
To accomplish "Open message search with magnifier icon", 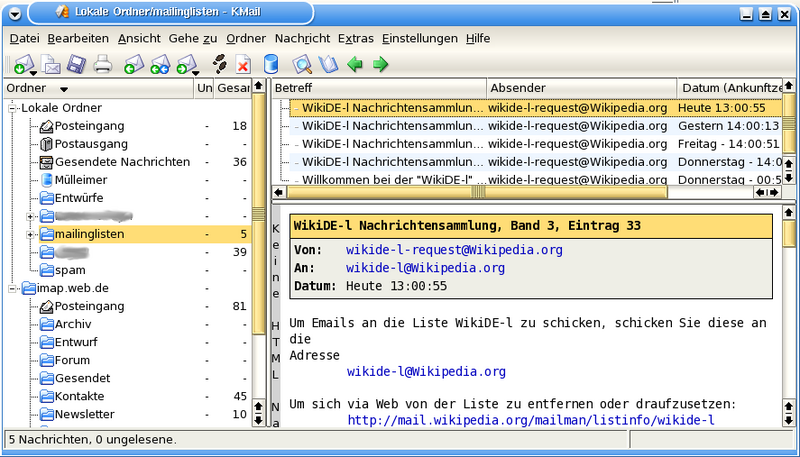I will (x=301, y=65).
